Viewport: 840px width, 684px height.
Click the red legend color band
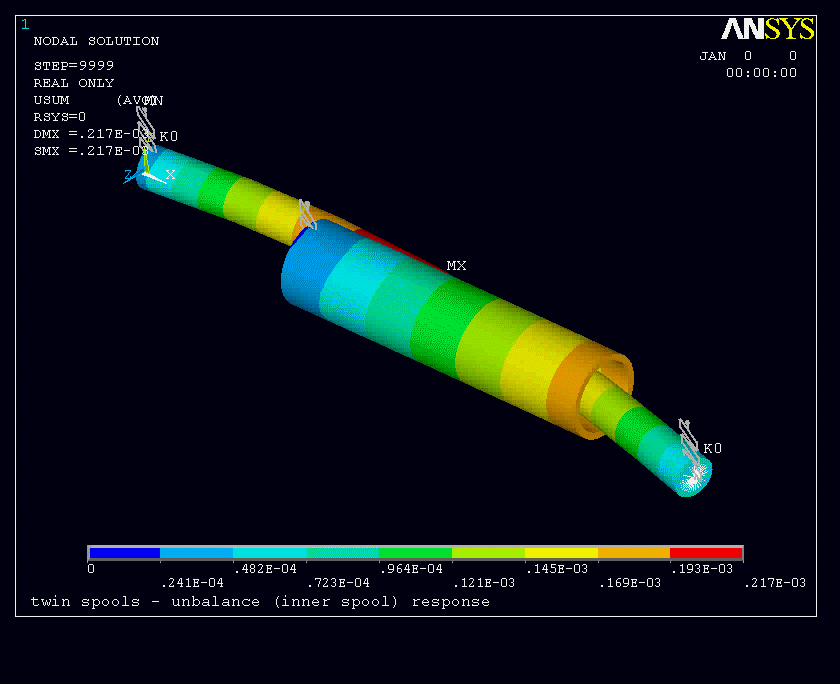click(706, 553)
